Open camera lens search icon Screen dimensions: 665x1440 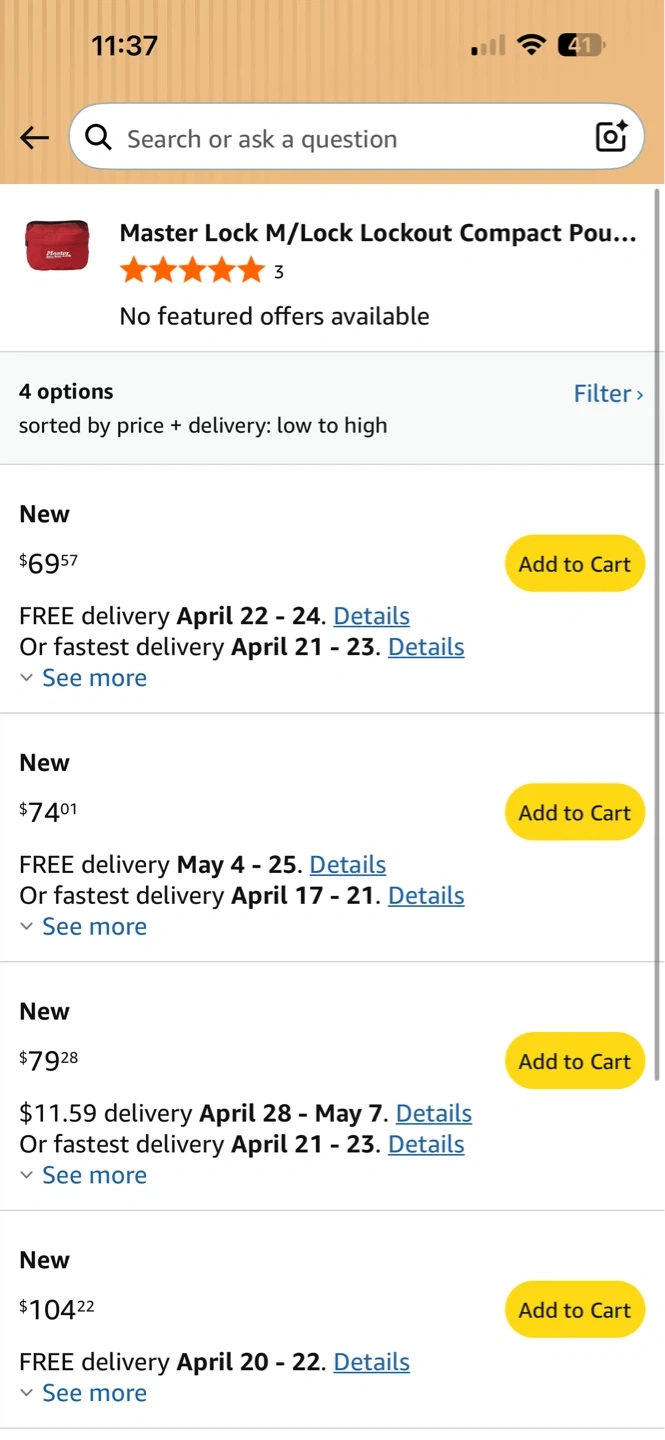tap(611, 137)
